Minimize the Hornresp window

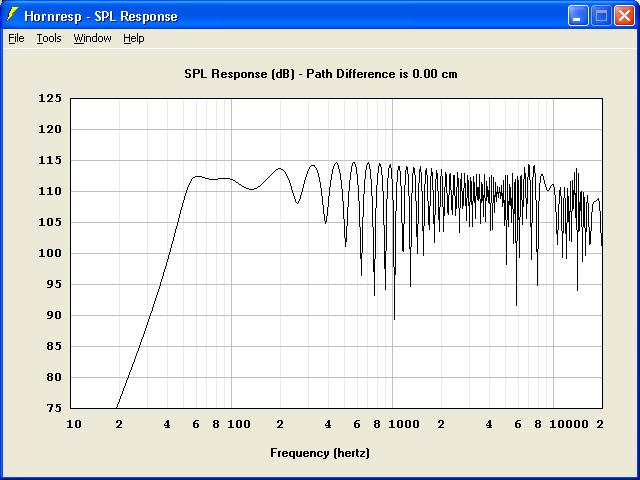[x=578, y=16]
